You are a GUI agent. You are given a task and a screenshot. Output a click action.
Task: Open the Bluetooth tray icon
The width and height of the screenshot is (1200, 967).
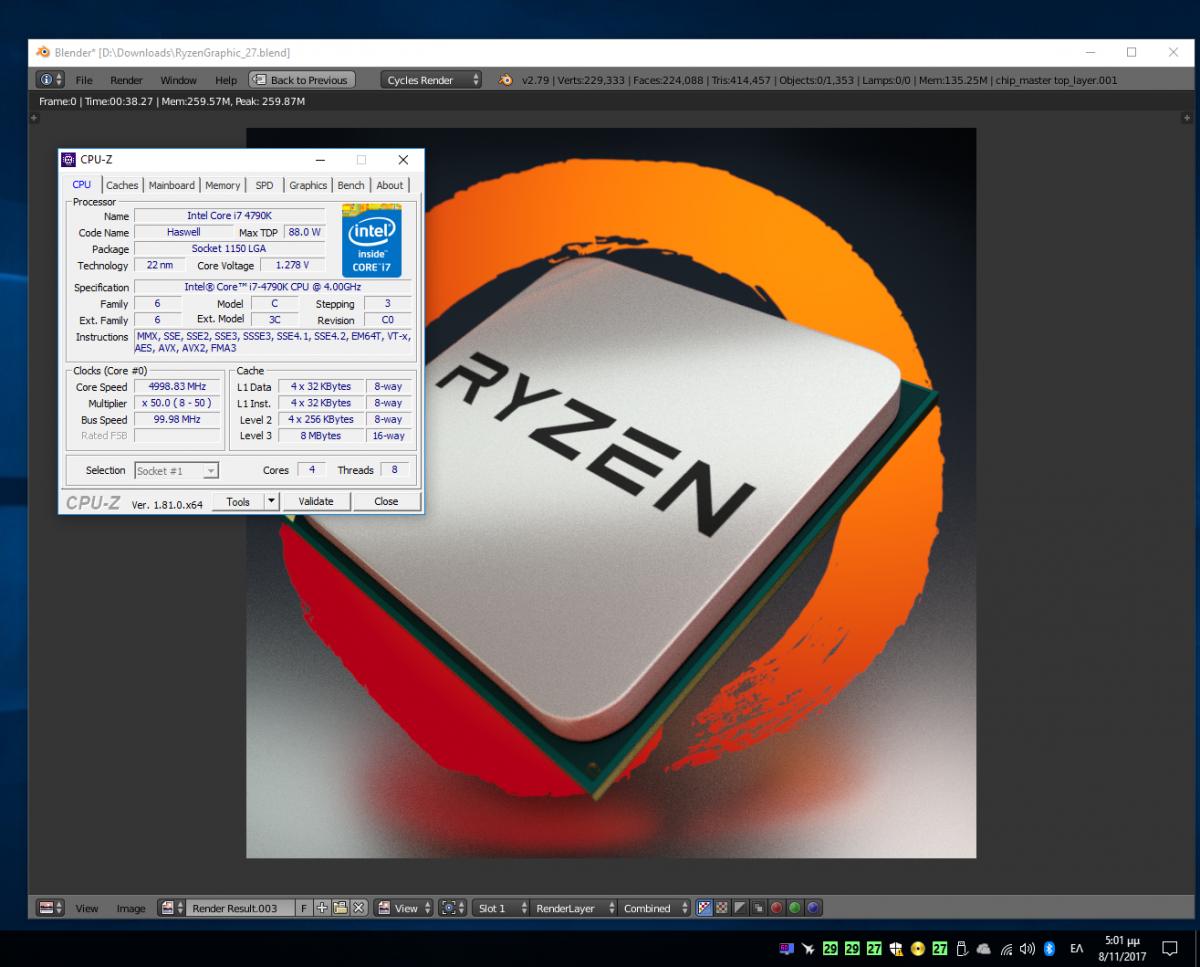click(x=1049, y=948)
